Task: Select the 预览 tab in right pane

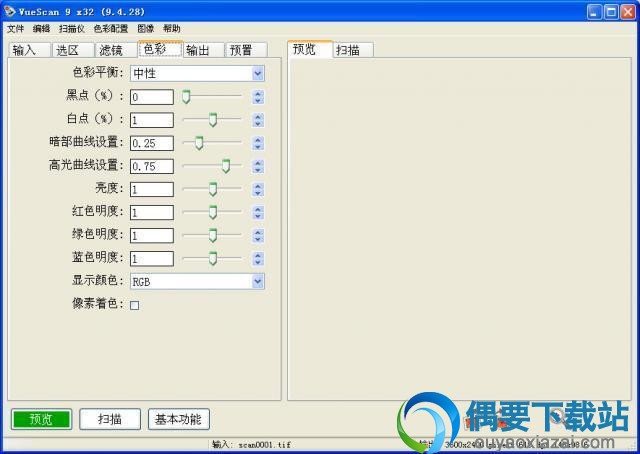Action: [310, 49]
